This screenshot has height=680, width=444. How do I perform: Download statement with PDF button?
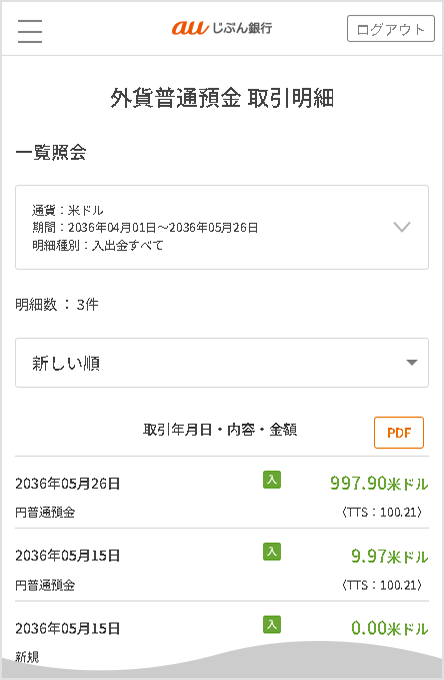click(399, 432)
